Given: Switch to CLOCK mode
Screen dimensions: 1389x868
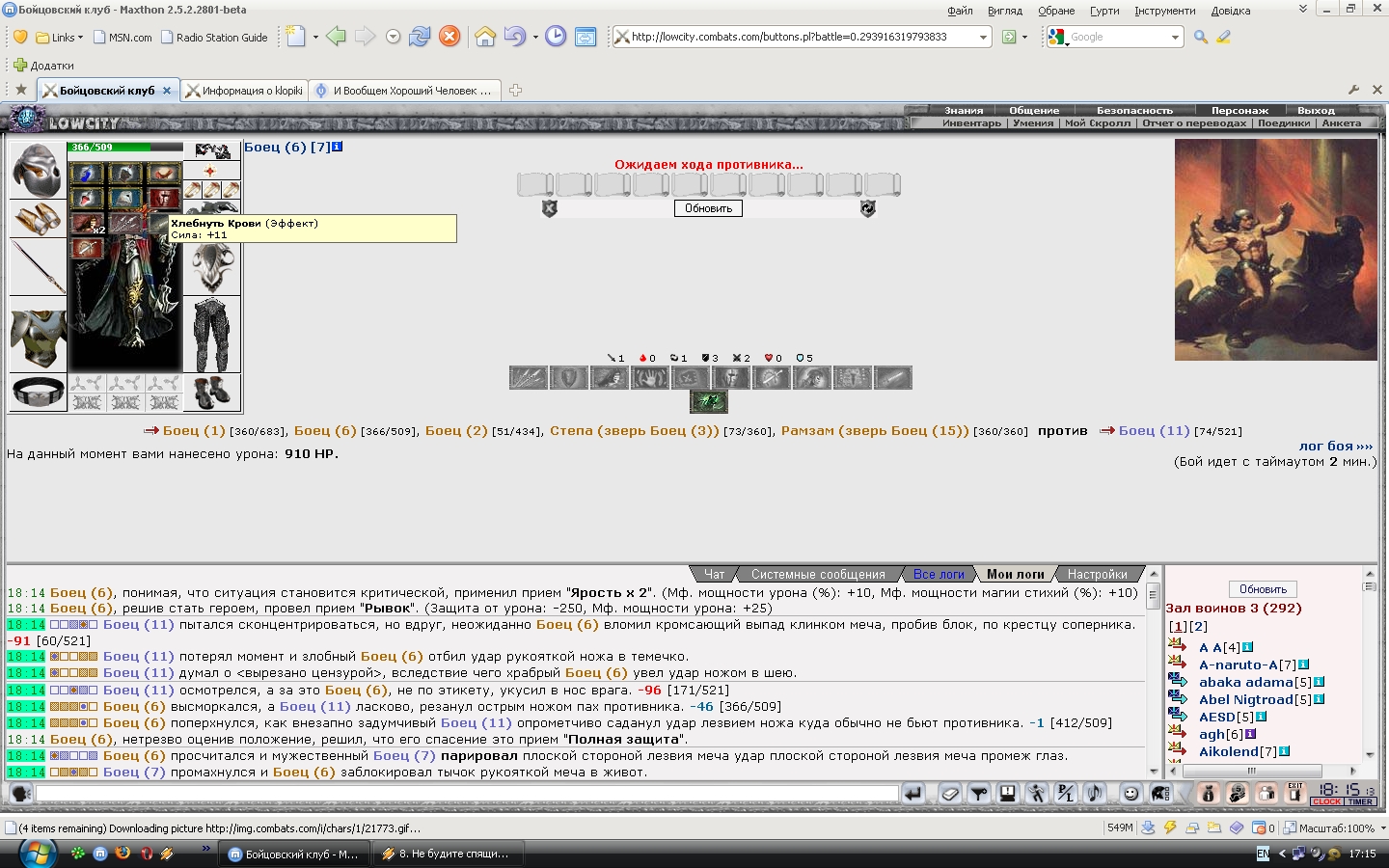Looking at the screenshot, I should click(1326, 801).
